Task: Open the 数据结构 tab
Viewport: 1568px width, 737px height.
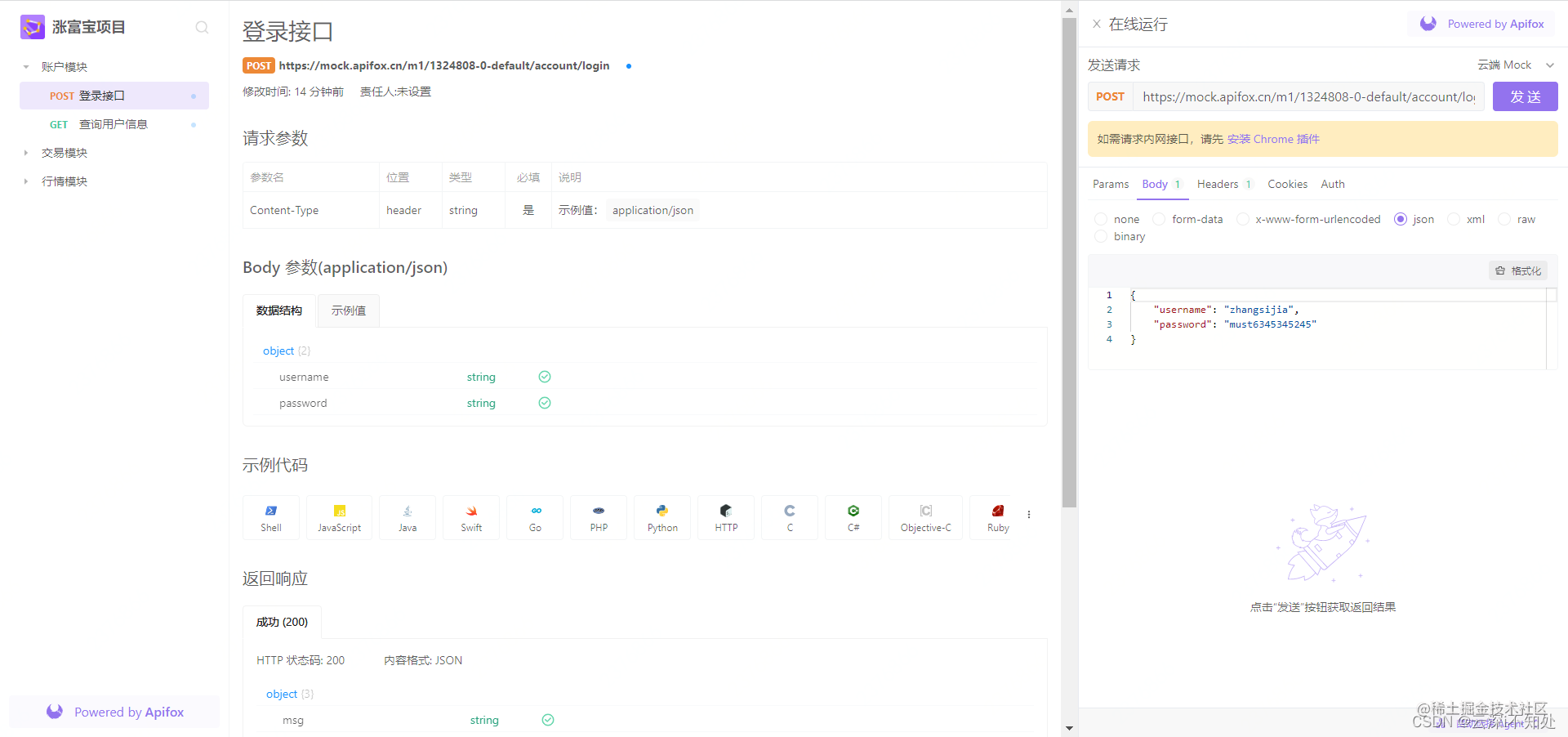Action: pos(279,310)
